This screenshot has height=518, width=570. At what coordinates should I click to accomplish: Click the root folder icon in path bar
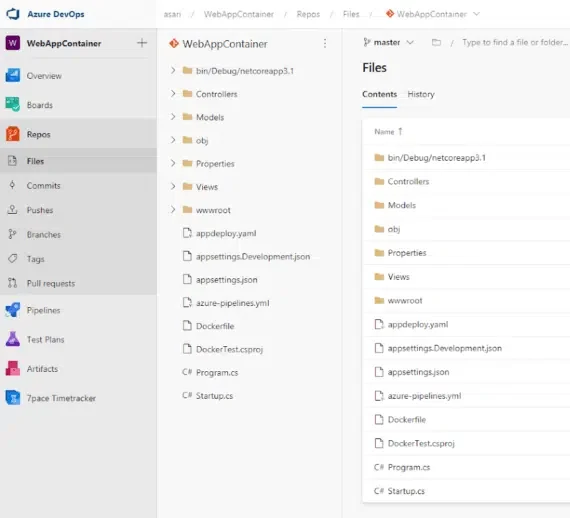pyautogui.click(x=436, y=43)
